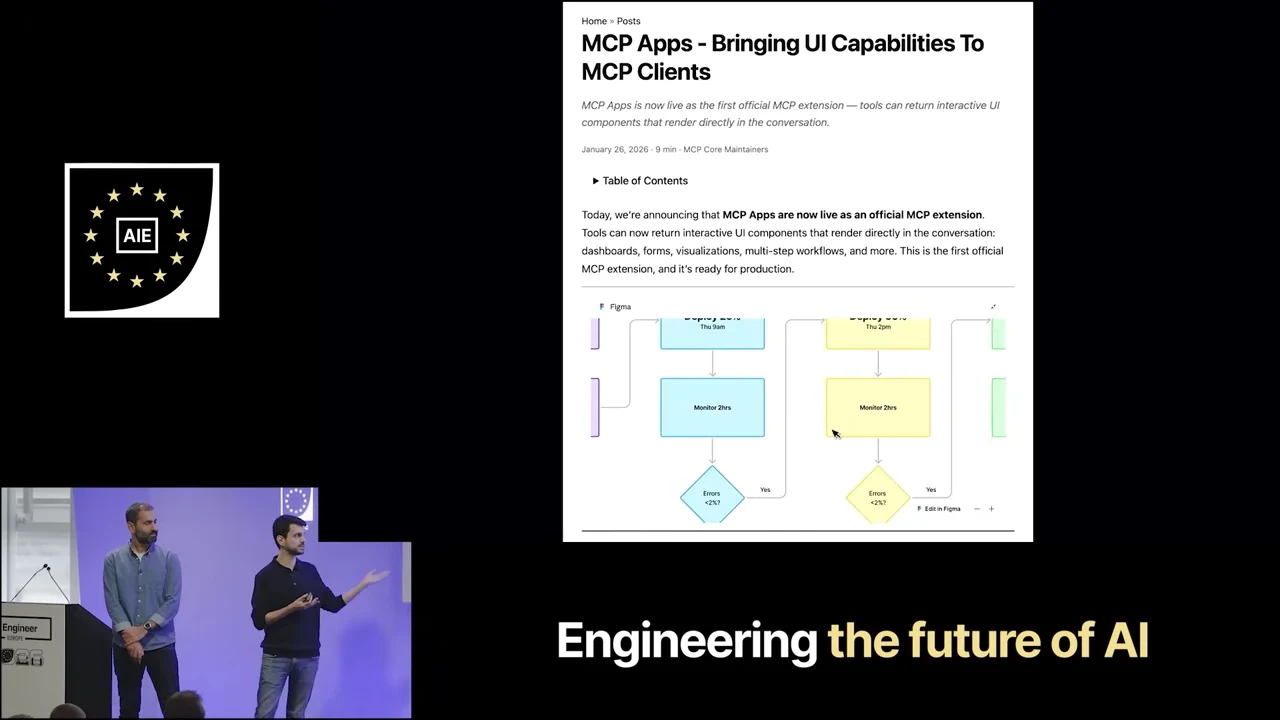Select the blue Errors <2%? diamond
Screen dimensions: 1280x720
[x=712, y=495]
